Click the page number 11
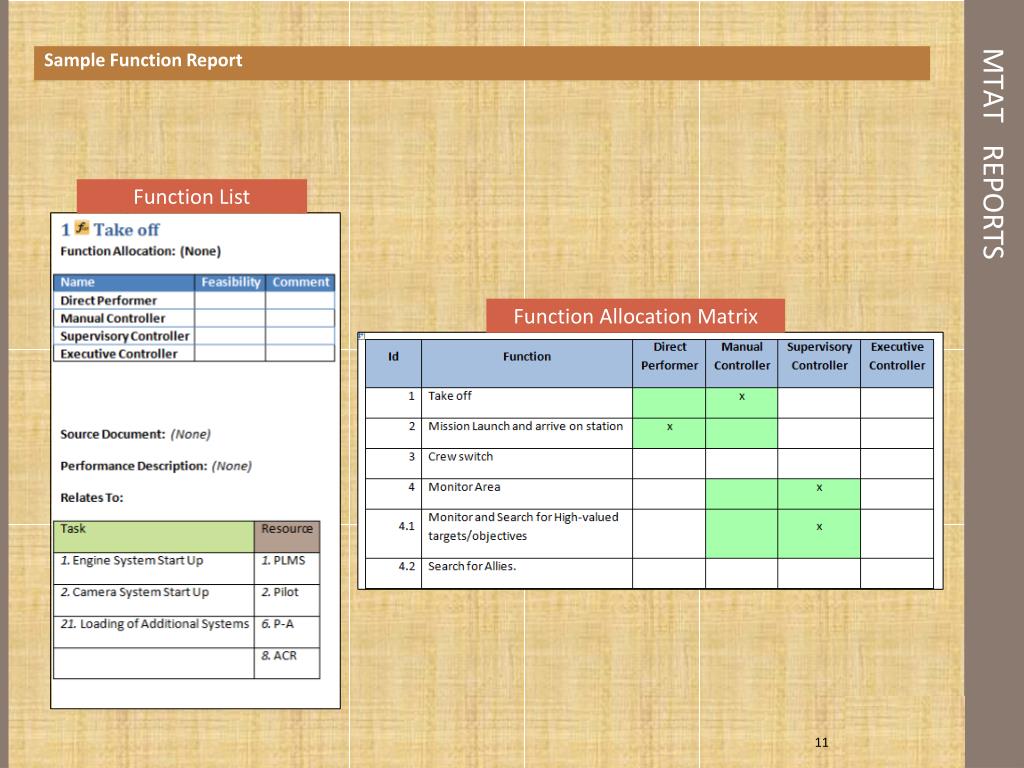 click(x=822, y=743)
